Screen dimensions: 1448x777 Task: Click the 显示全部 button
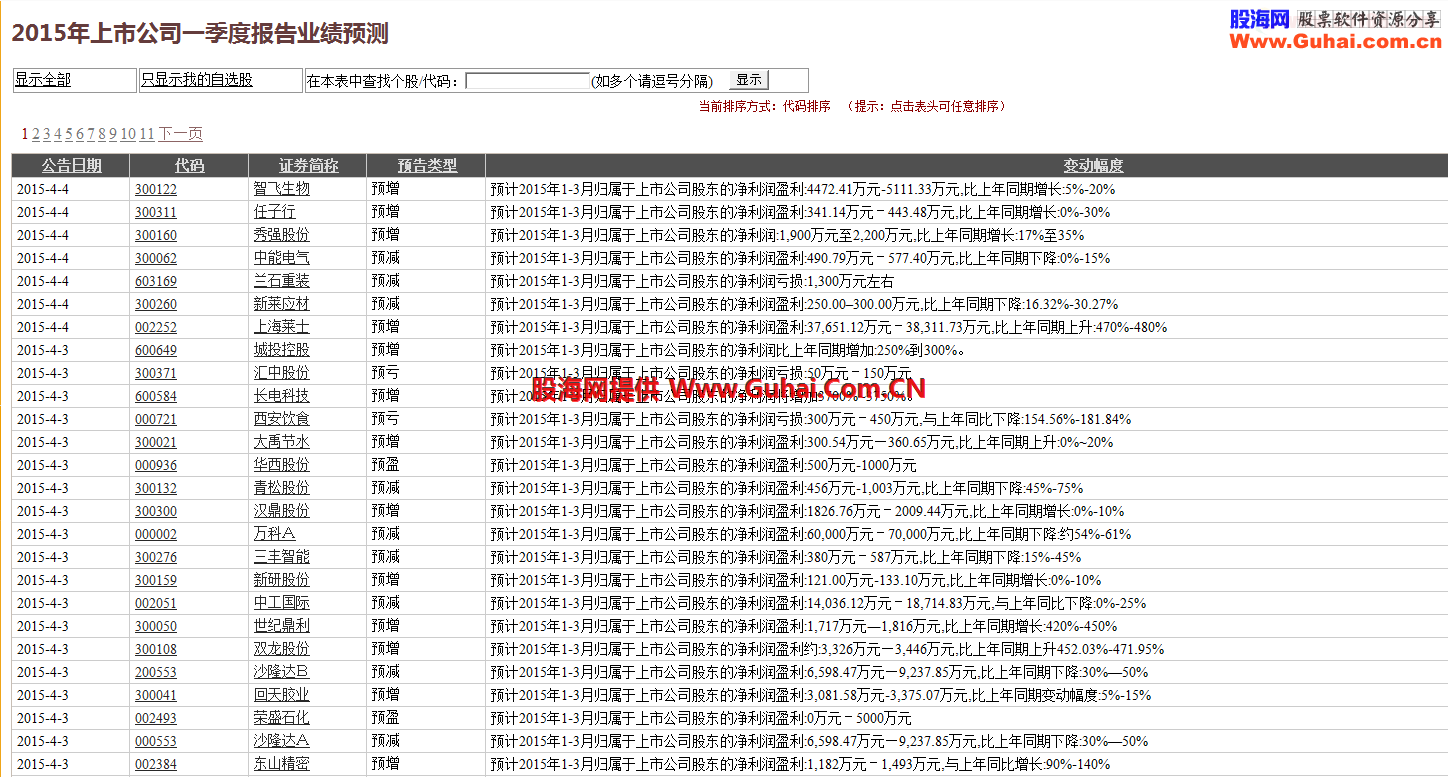43,80
